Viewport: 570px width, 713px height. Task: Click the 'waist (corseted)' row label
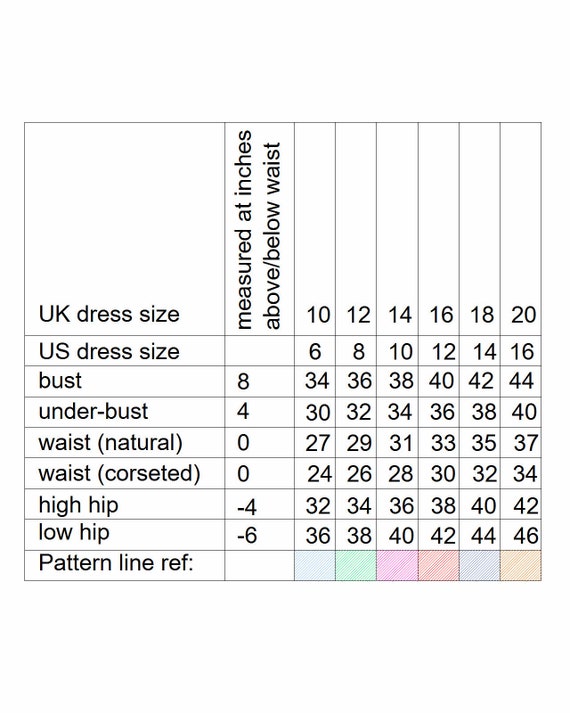pyautogui.click(x=120, y=473)
